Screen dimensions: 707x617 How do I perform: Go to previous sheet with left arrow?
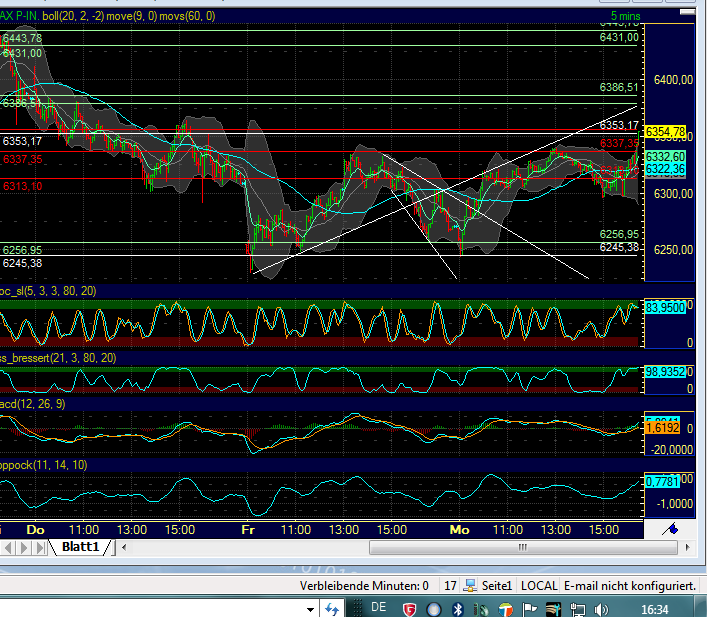(8, 548)
